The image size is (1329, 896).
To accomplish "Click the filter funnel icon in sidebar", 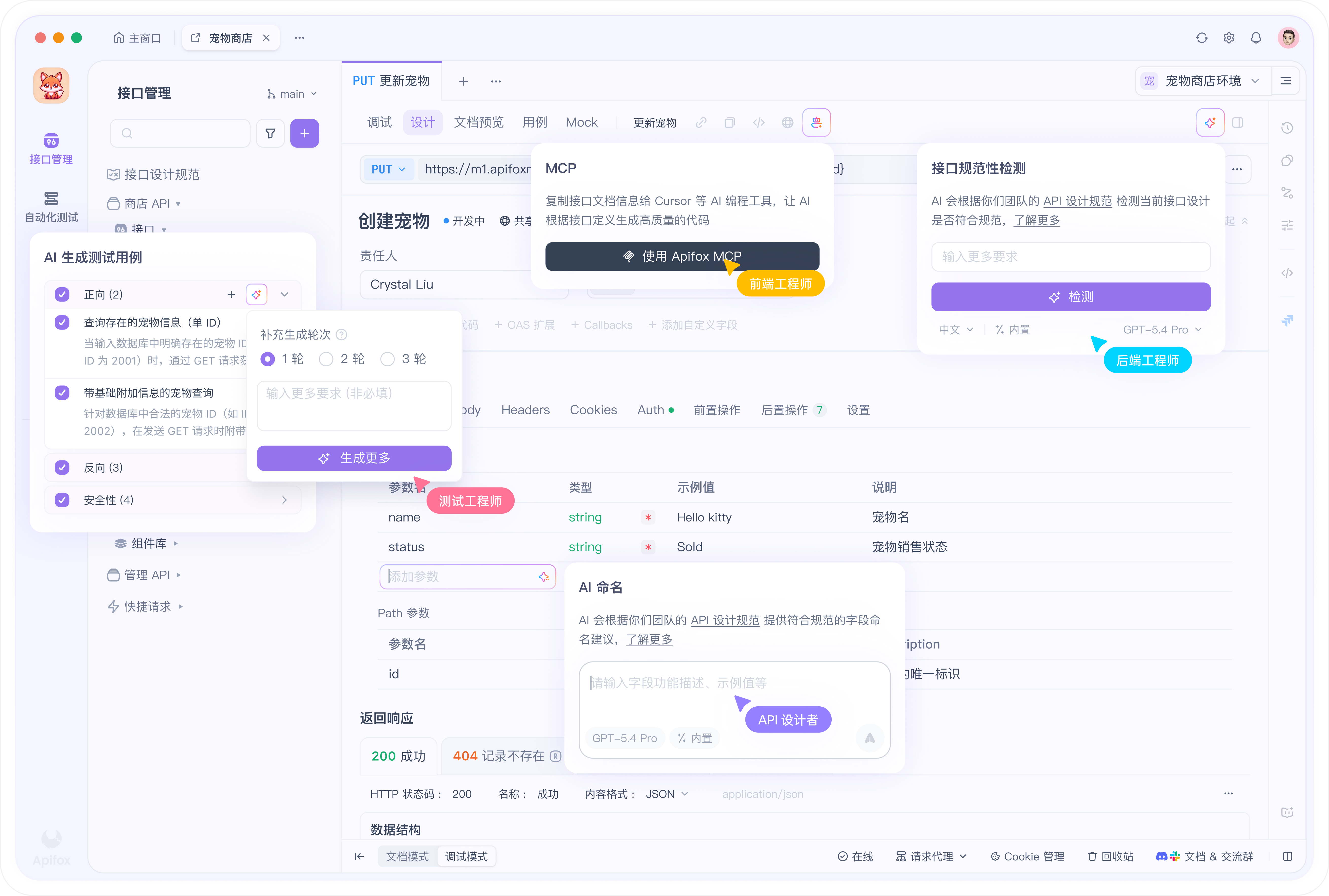I will point(270,134).
